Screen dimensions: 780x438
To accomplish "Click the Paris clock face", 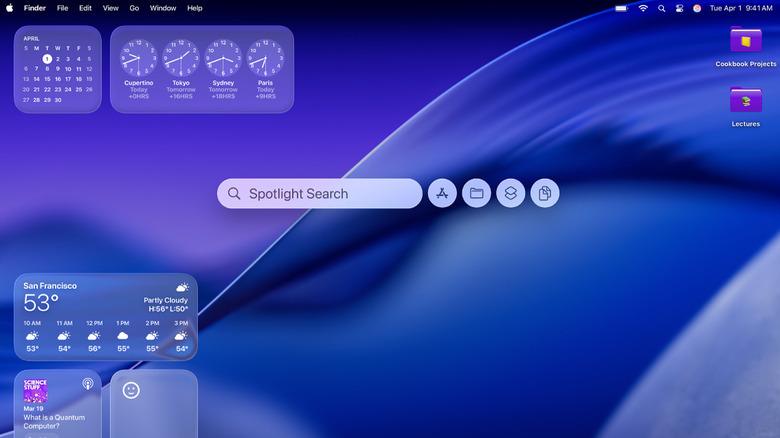I will 266,58.
